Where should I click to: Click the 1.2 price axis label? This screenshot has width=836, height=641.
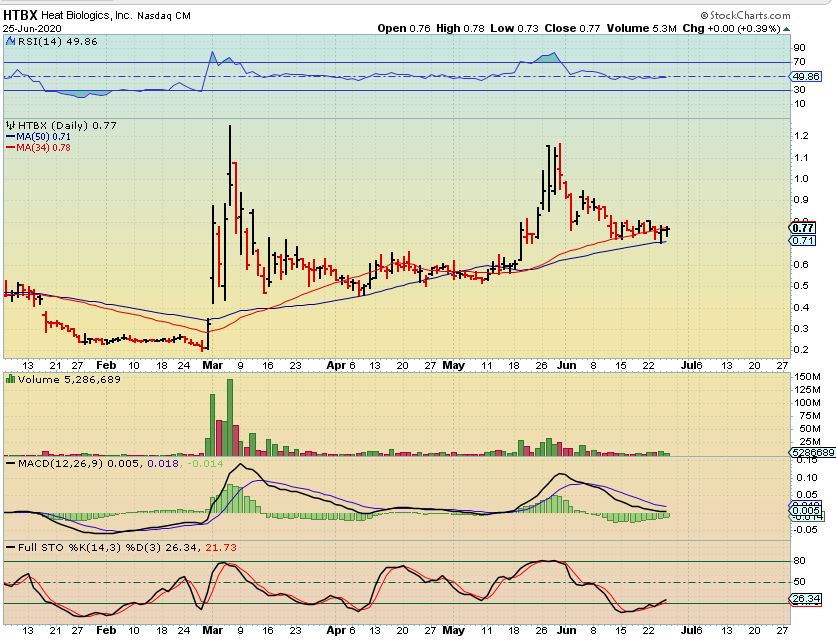[x=801, y=136]
